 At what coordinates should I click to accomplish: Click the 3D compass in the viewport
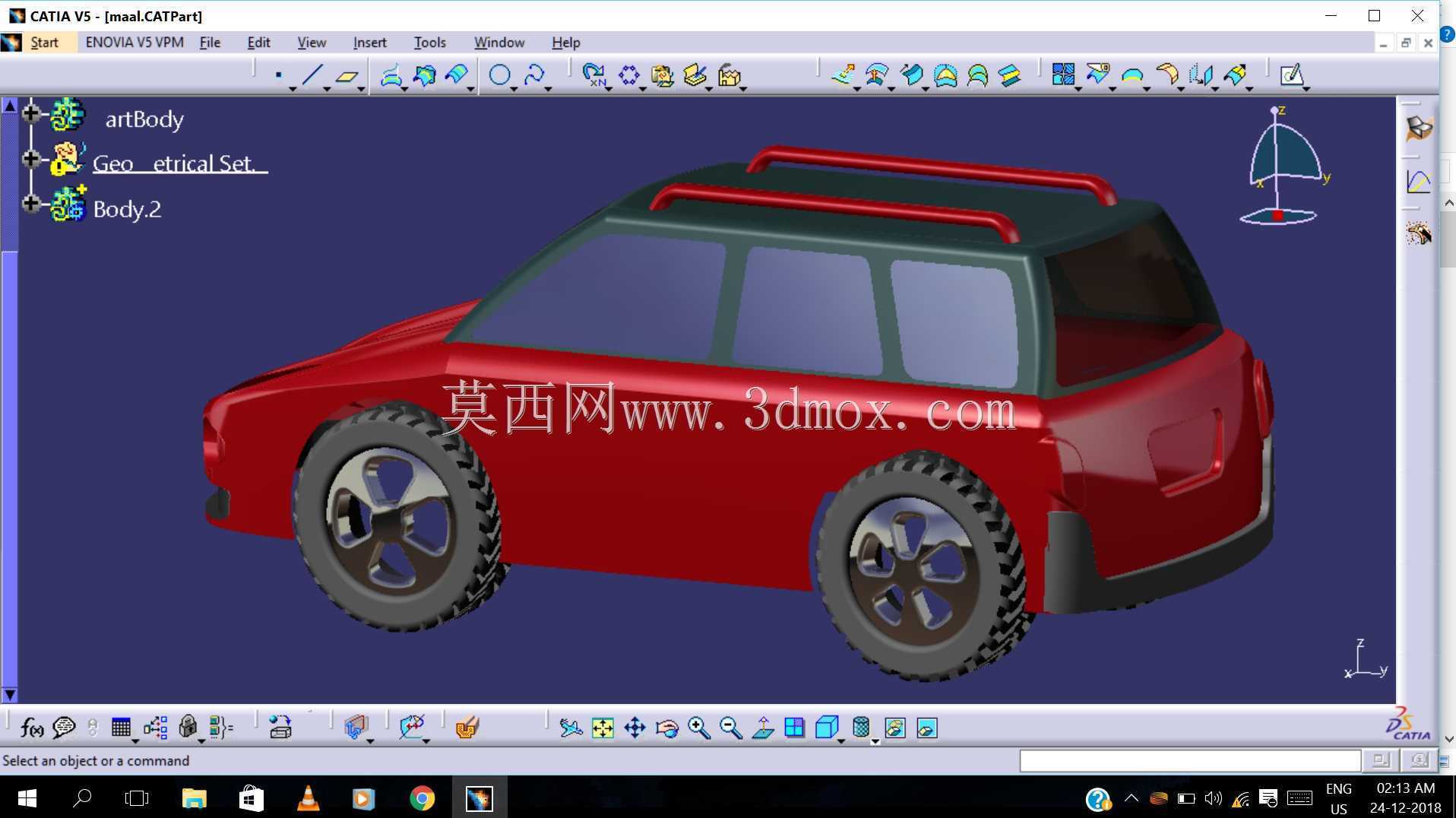click(1283, 167)
